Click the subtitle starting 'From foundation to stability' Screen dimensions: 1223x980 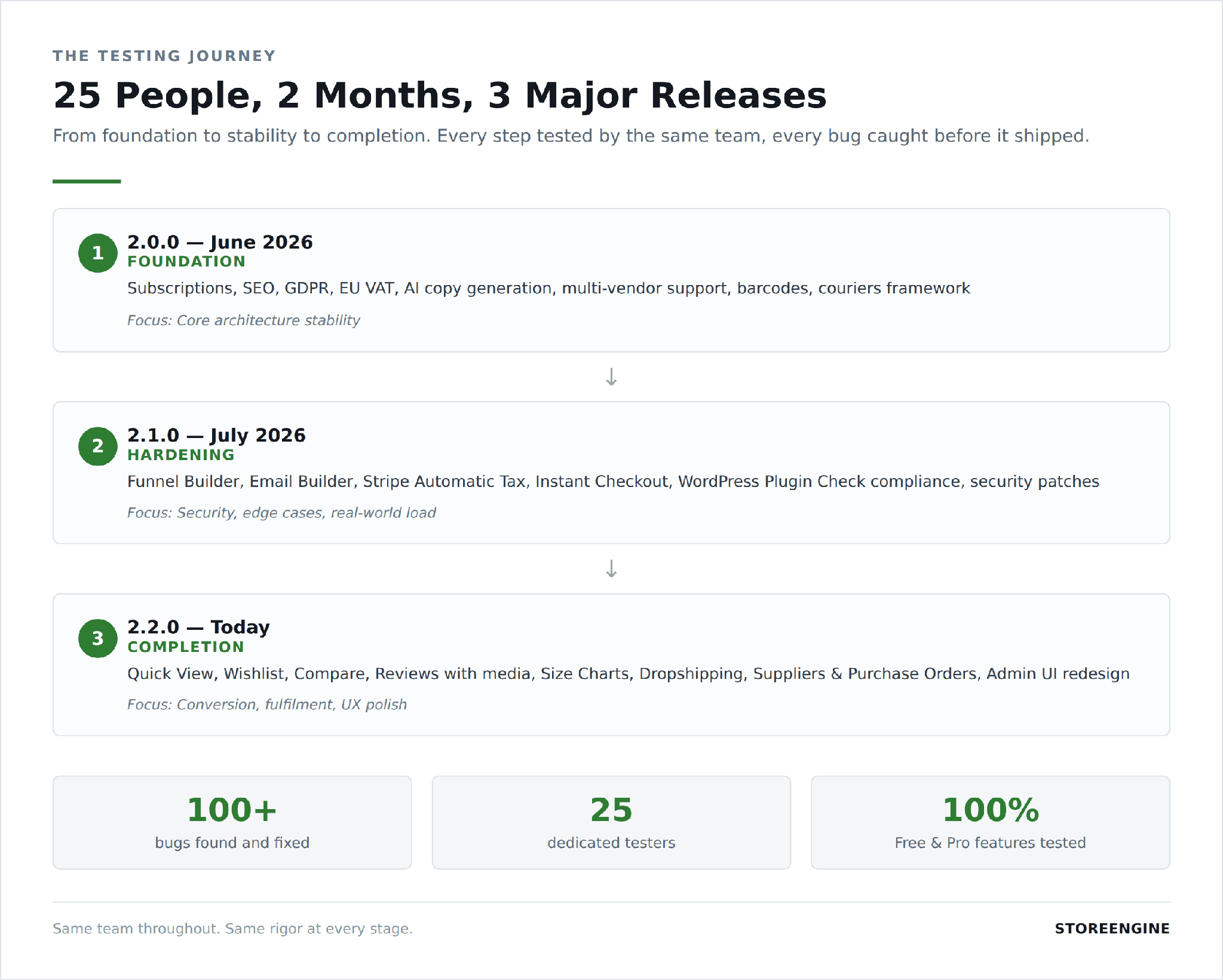coord(571,136)
